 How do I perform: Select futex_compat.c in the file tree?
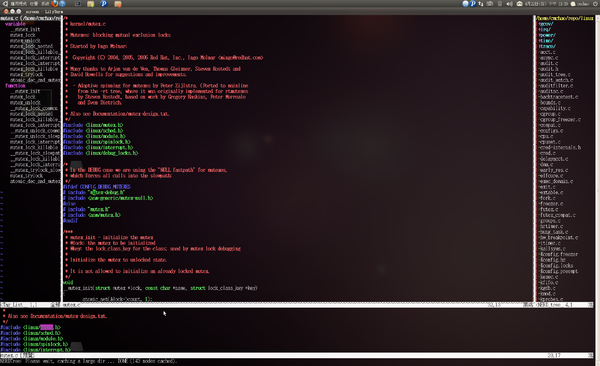pos(557,215)
